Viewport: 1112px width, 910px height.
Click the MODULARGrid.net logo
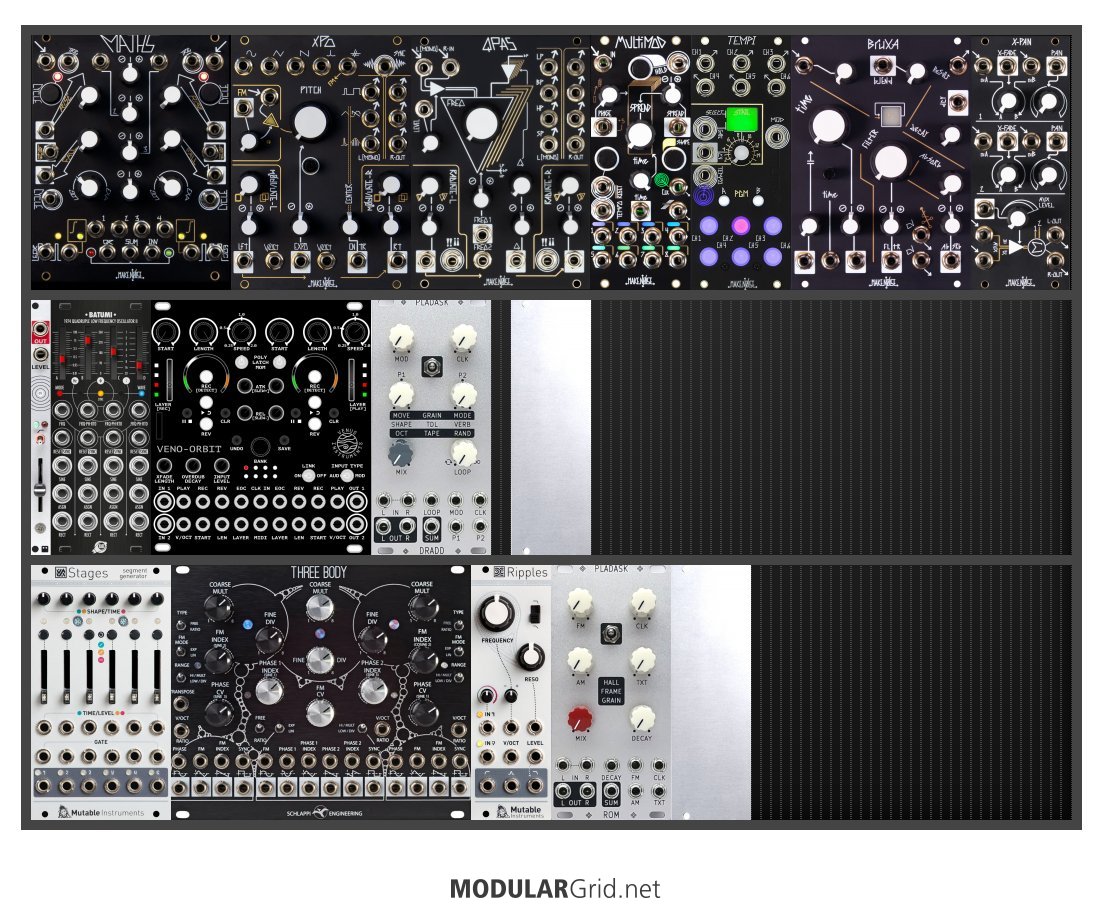tap(555, 888)
